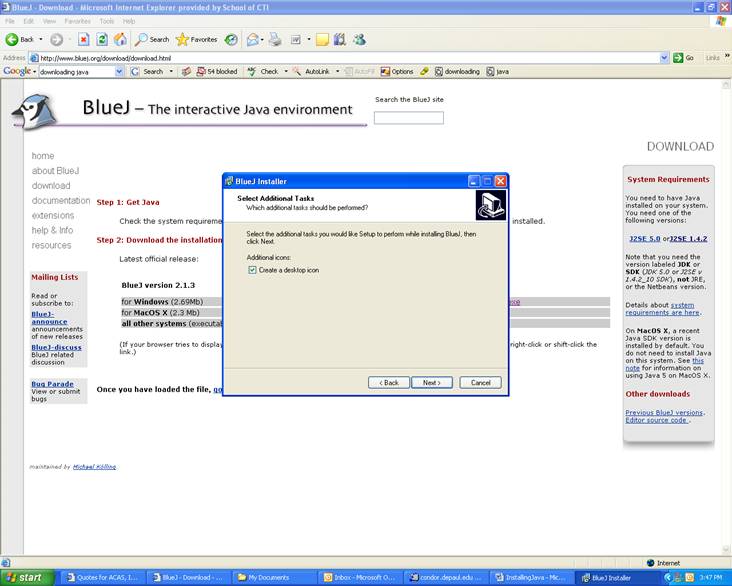This screenshot has height=586, width=732.
Task: Open the Help menu
Action: coord(129,21)
